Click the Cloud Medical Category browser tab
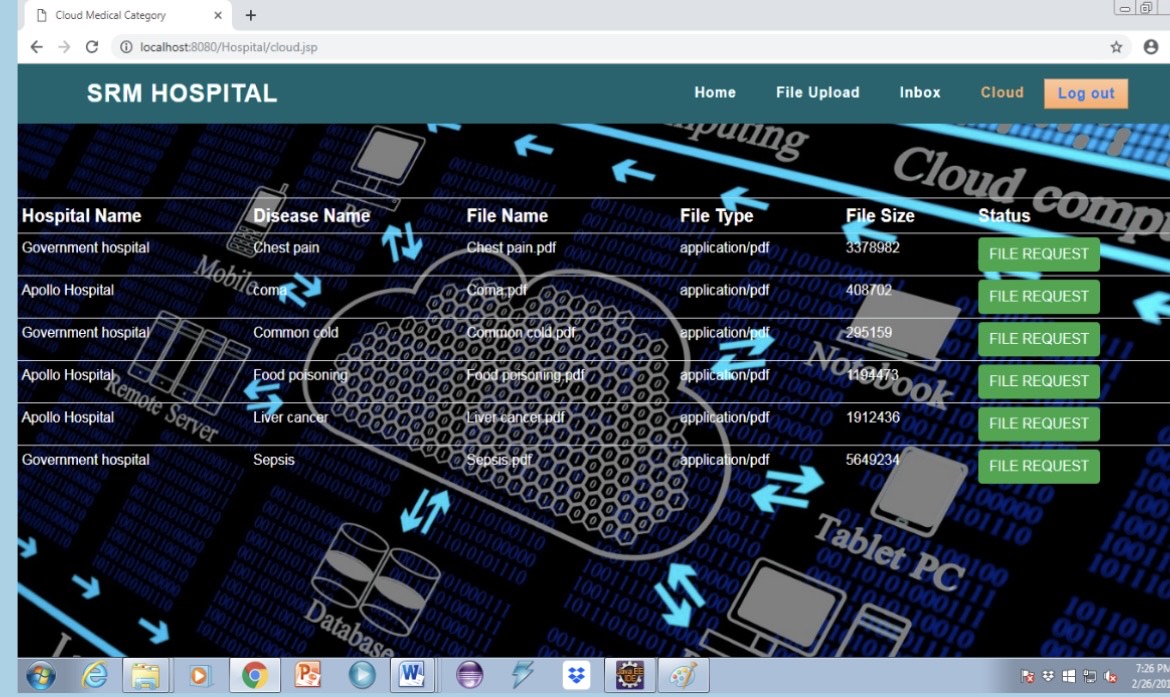1170x697 pixels. pos(128,15)
